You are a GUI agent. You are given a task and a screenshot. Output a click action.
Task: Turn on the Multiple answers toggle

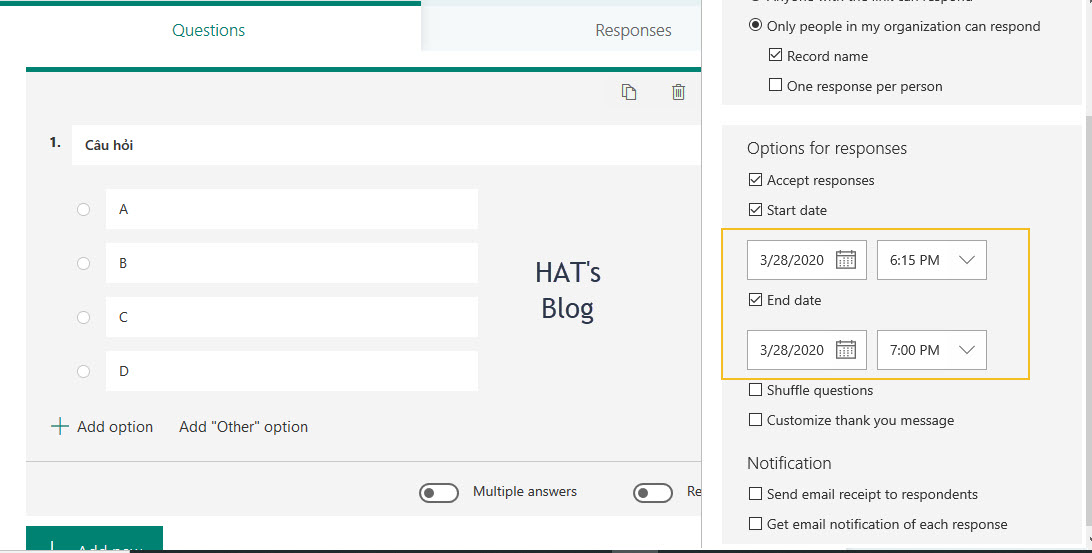pos(439,493)
